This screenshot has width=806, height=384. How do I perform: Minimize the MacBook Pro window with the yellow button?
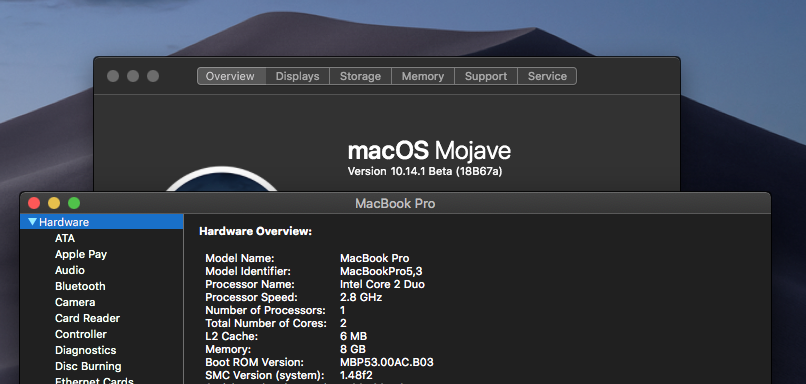[x=54, y=203]
